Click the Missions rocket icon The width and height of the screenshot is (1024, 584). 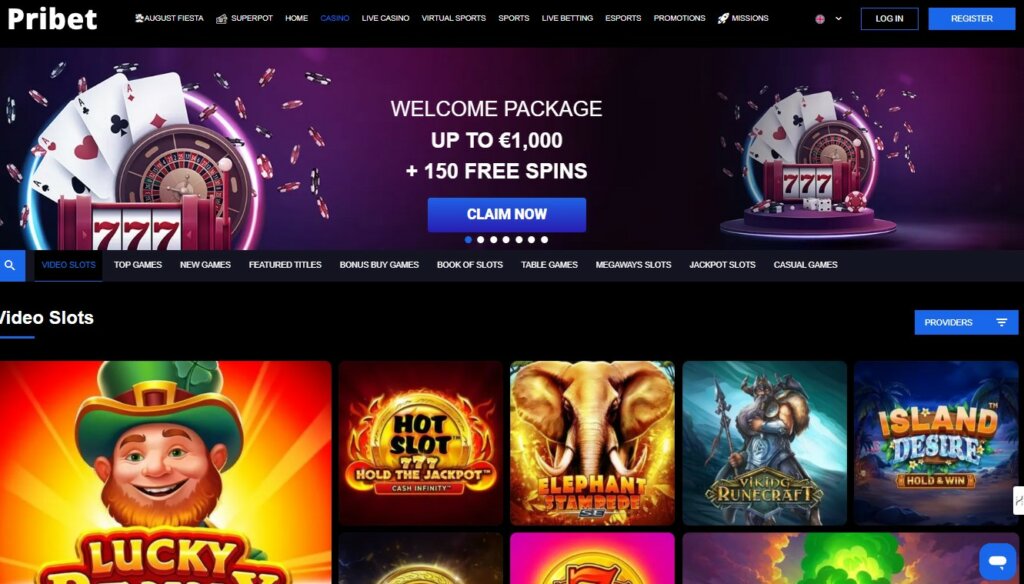723,18
